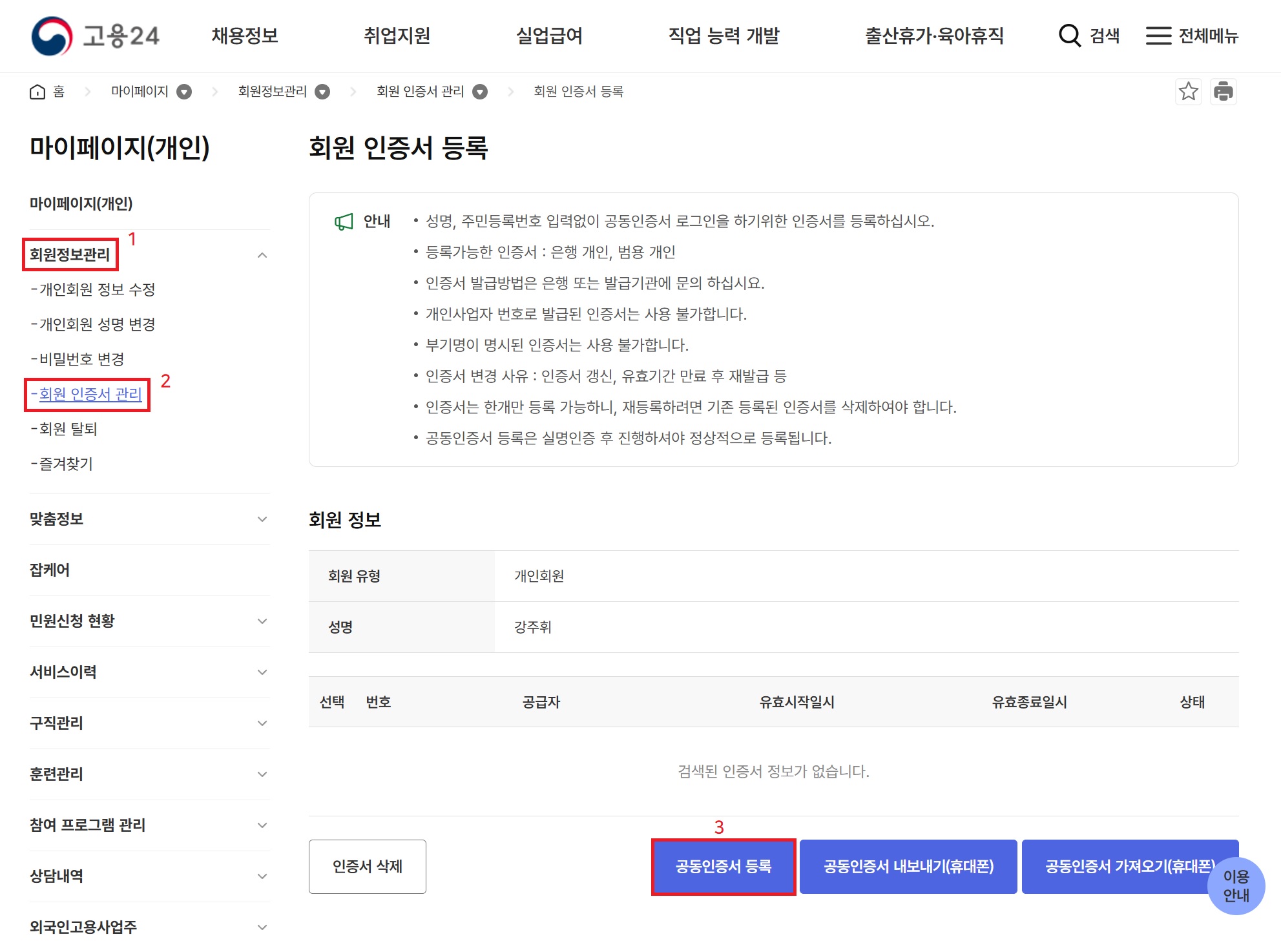Click the 인증서 삭제 button

click(367, 867)
